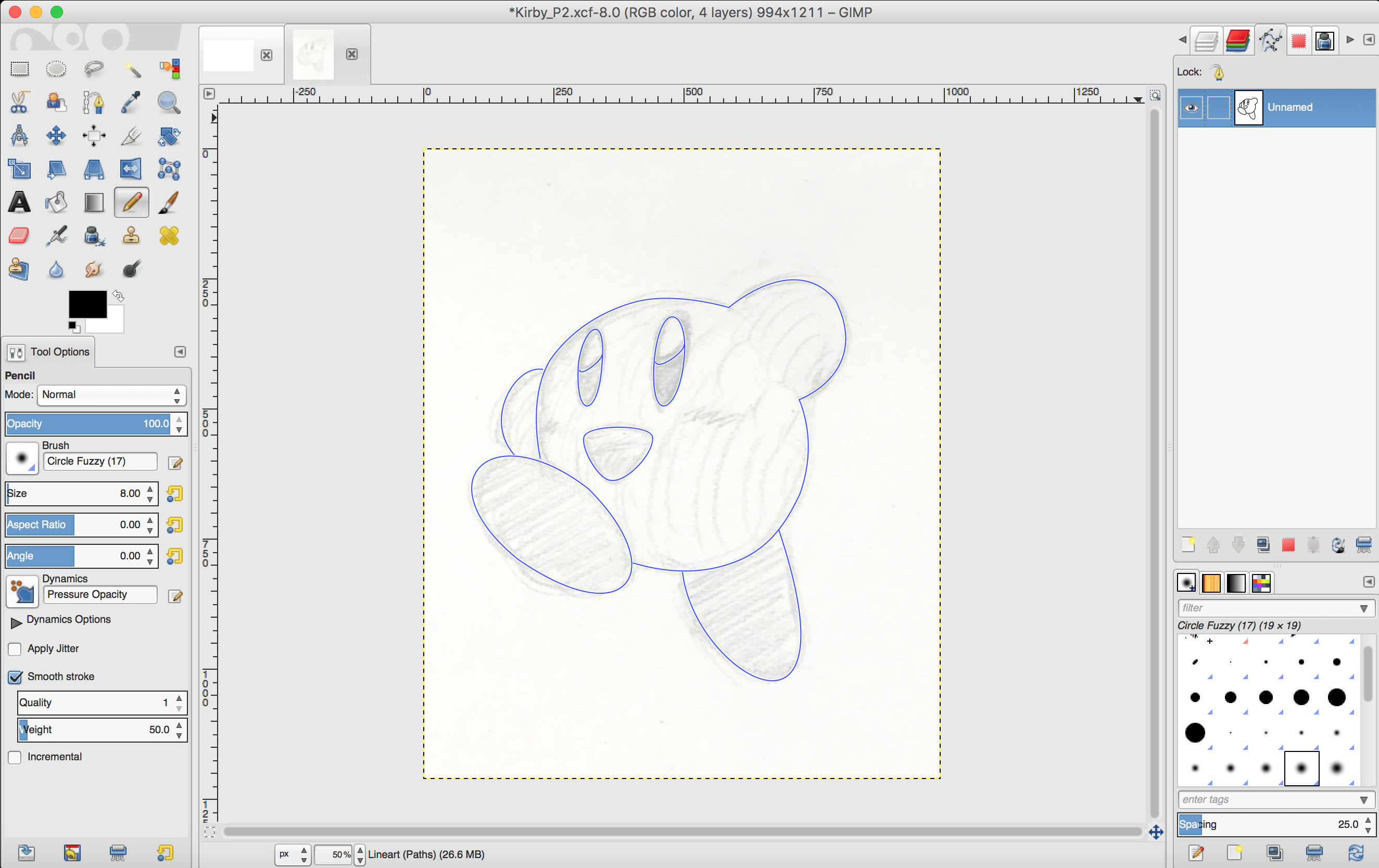Edit the Circle Fuzzy brush
Viewport: 1379px width, 868px height.
tap(175, 463)
